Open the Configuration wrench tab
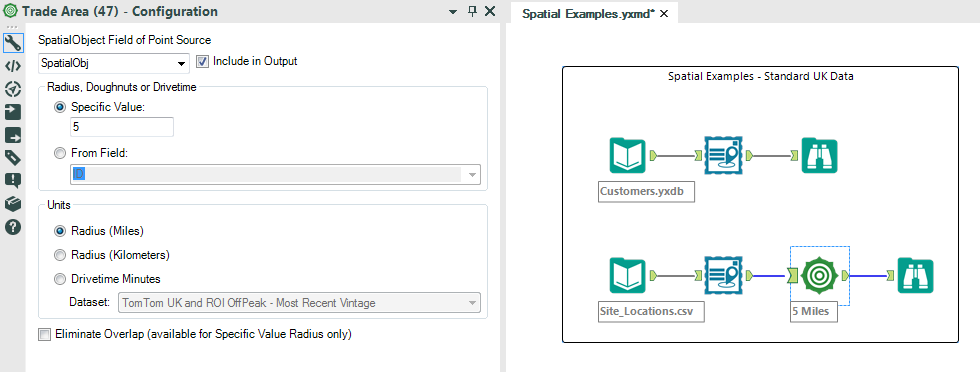This screenshot has width=980, height=372. click(12, 43)
